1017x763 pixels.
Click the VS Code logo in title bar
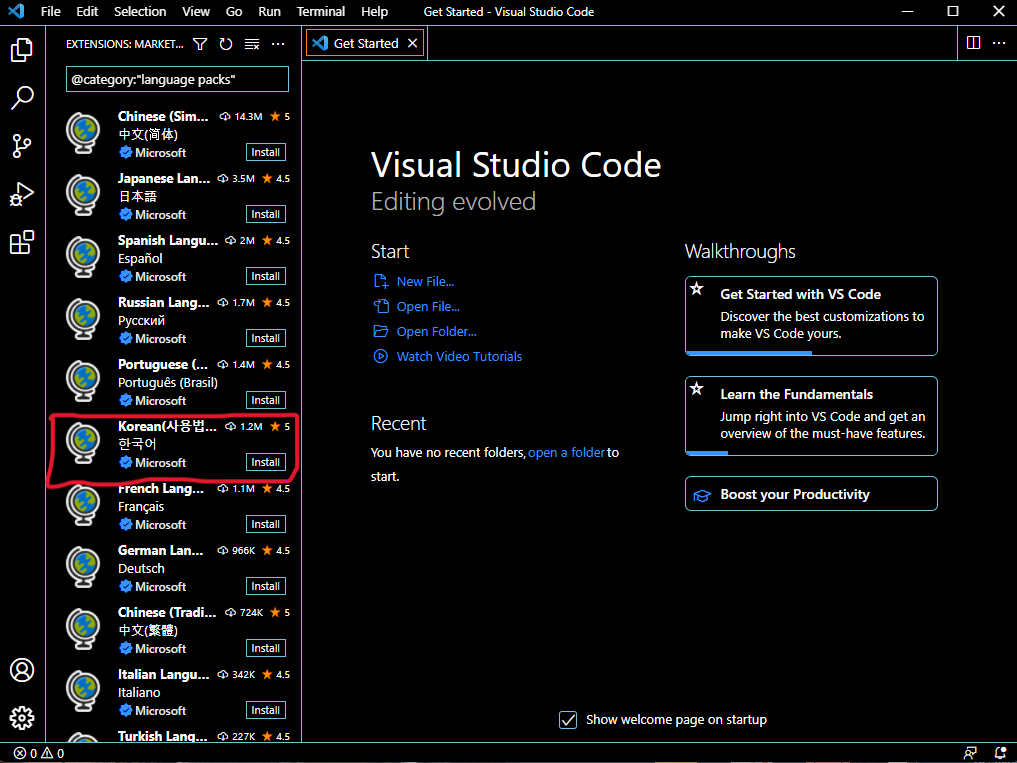tap(16, 11)
